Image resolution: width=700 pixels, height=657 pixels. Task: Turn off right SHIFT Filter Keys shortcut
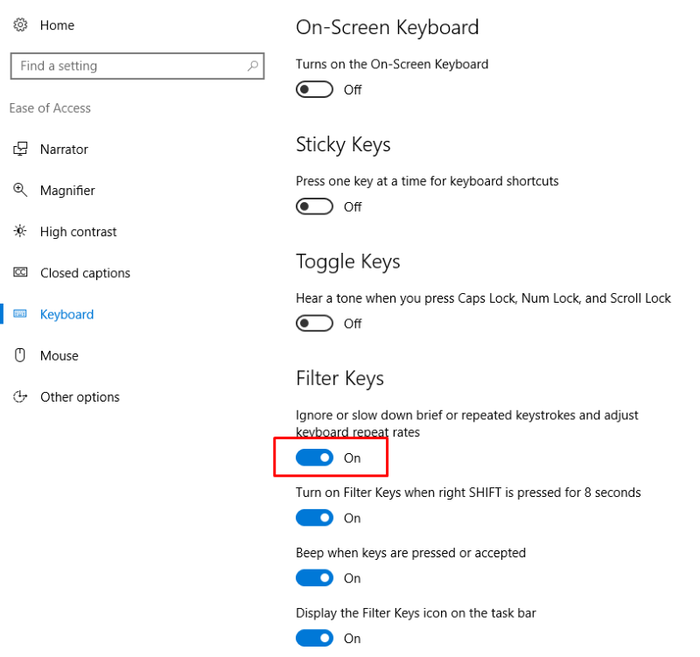click(x=314, y=518)
